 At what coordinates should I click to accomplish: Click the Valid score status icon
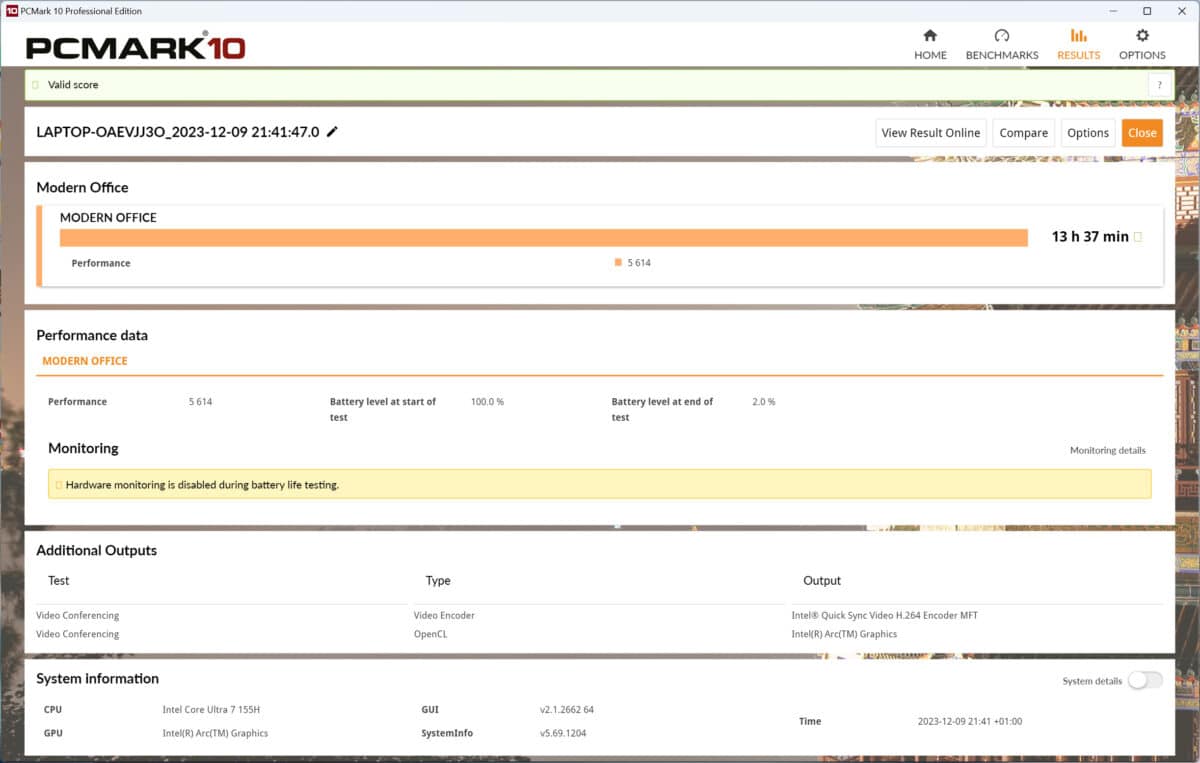pyautogui.click(x=36, y=85)
